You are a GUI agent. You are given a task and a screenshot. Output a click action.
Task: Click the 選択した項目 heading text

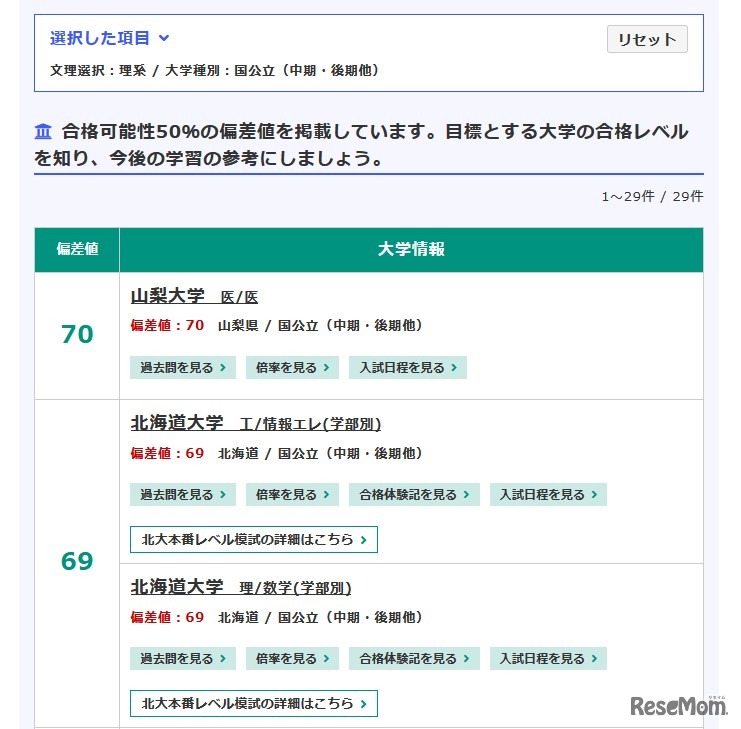click(x=100, y=38)
